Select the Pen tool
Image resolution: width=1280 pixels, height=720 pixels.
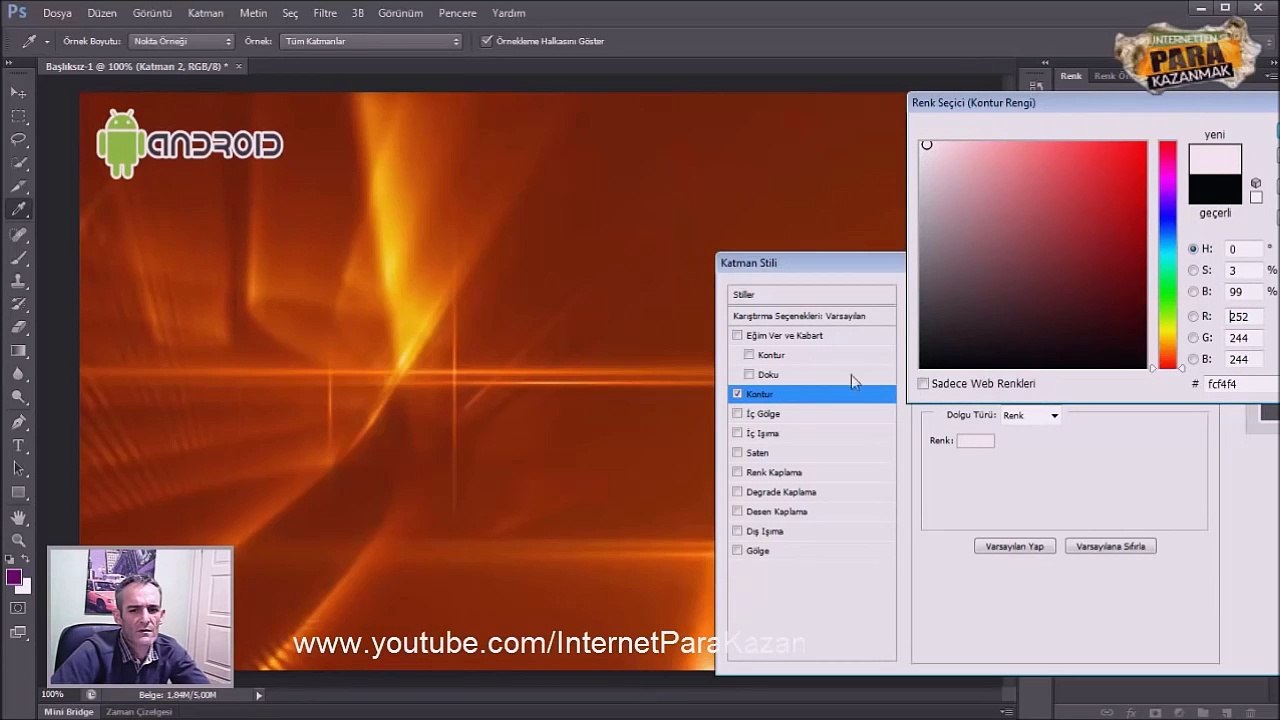click(x=19, y=421)
